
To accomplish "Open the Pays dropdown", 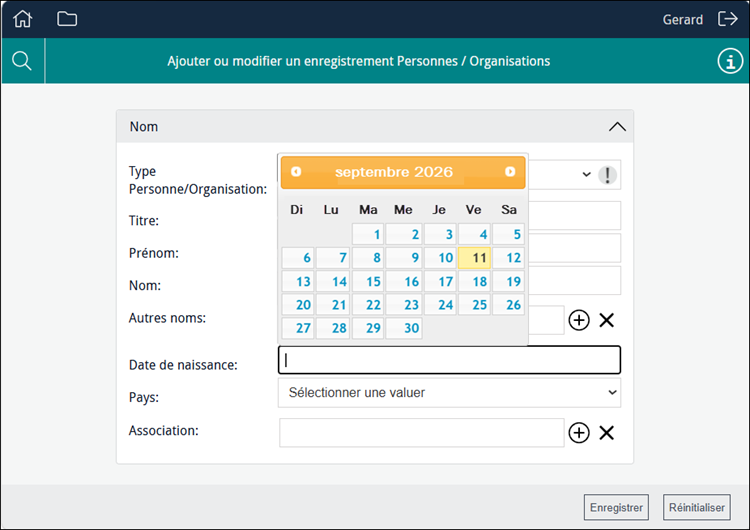I will coord(449,393).
